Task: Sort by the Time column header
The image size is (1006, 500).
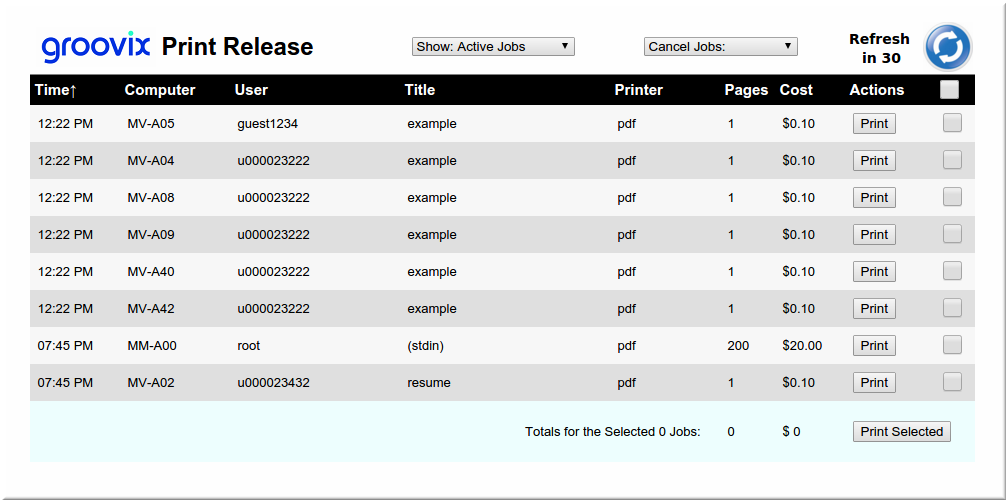Action: pos(56,90)
